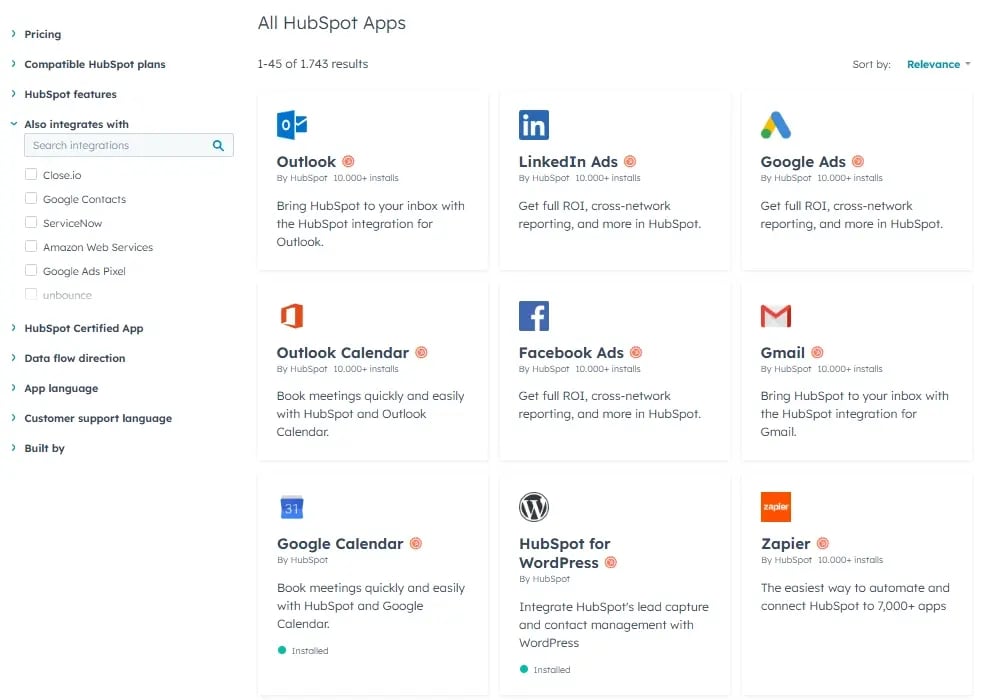
Task: Click certified badge next to Outlook Calendar
Action: (x=421, y=352)
